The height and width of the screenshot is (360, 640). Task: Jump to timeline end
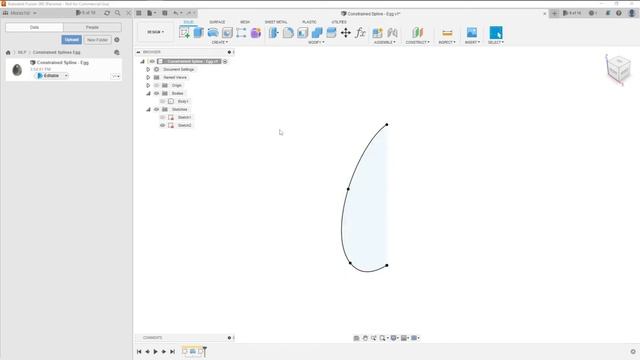click(173, 351)
